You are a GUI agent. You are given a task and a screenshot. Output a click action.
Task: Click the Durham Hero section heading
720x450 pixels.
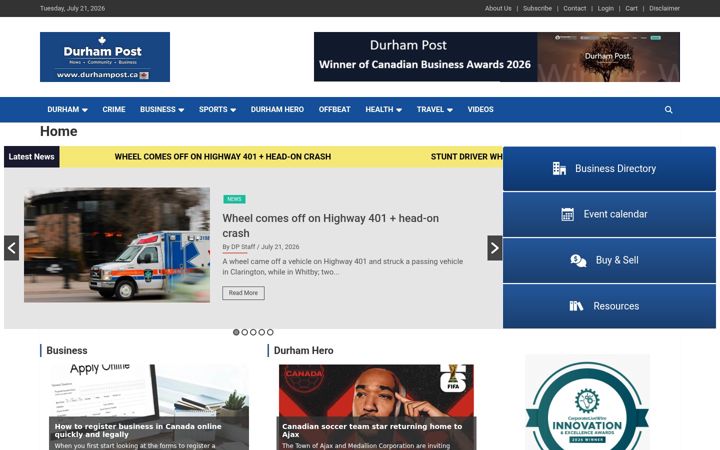[x=304, y=350]
